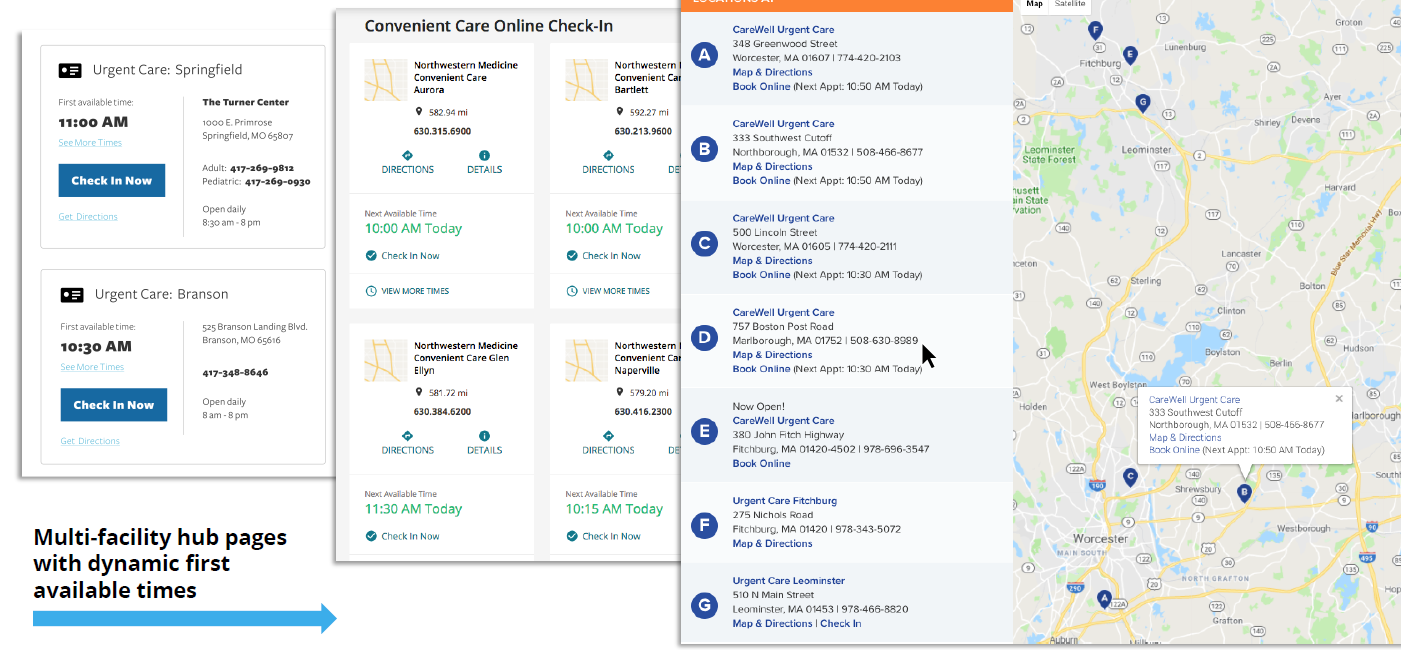
Task: Click the Directions icon under Glen Ellyn
Action: [x=408, y=436]
